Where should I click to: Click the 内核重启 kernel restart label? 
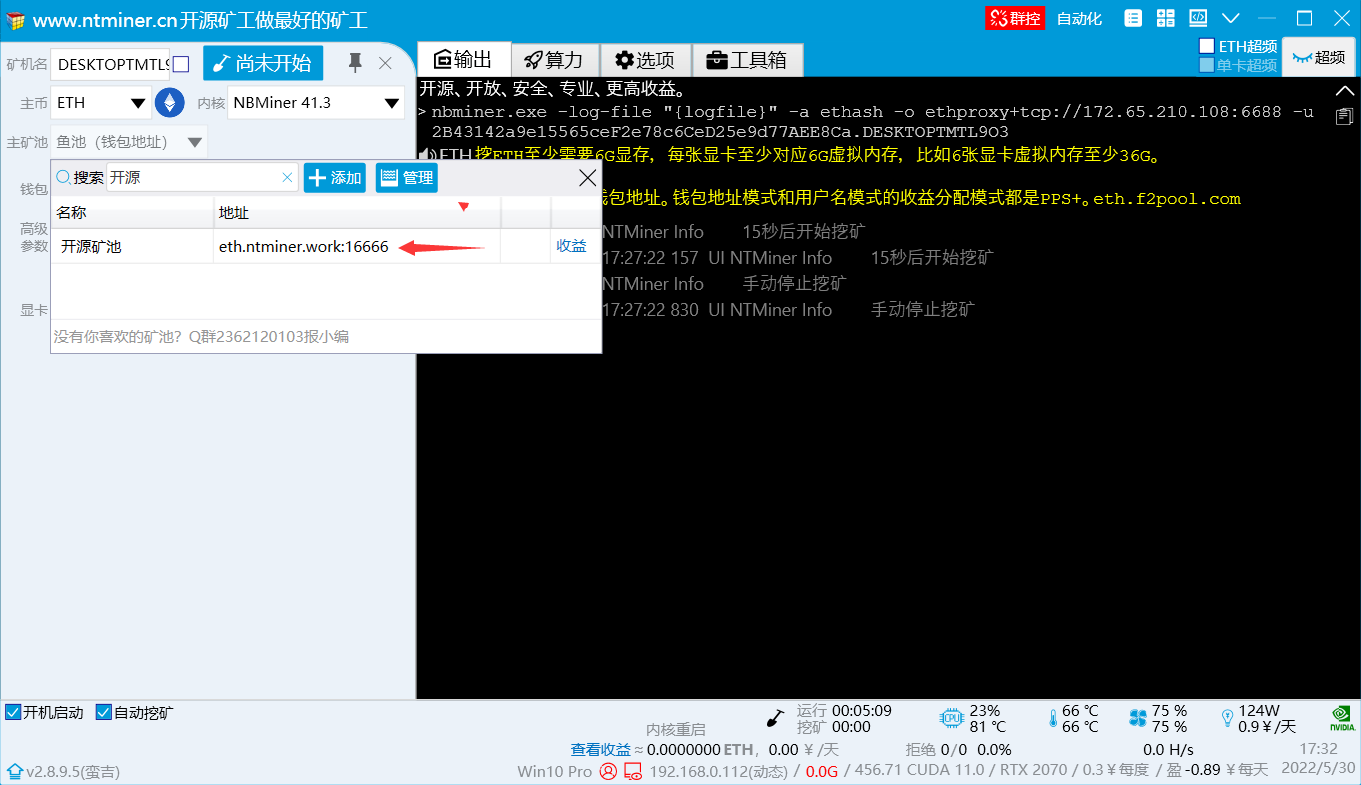676,730
